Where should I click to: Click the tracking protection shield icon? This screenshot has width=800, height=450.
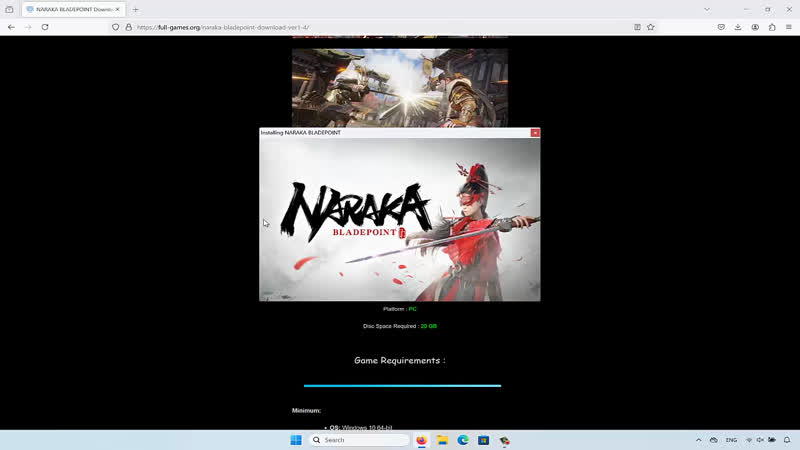[116, 27]
